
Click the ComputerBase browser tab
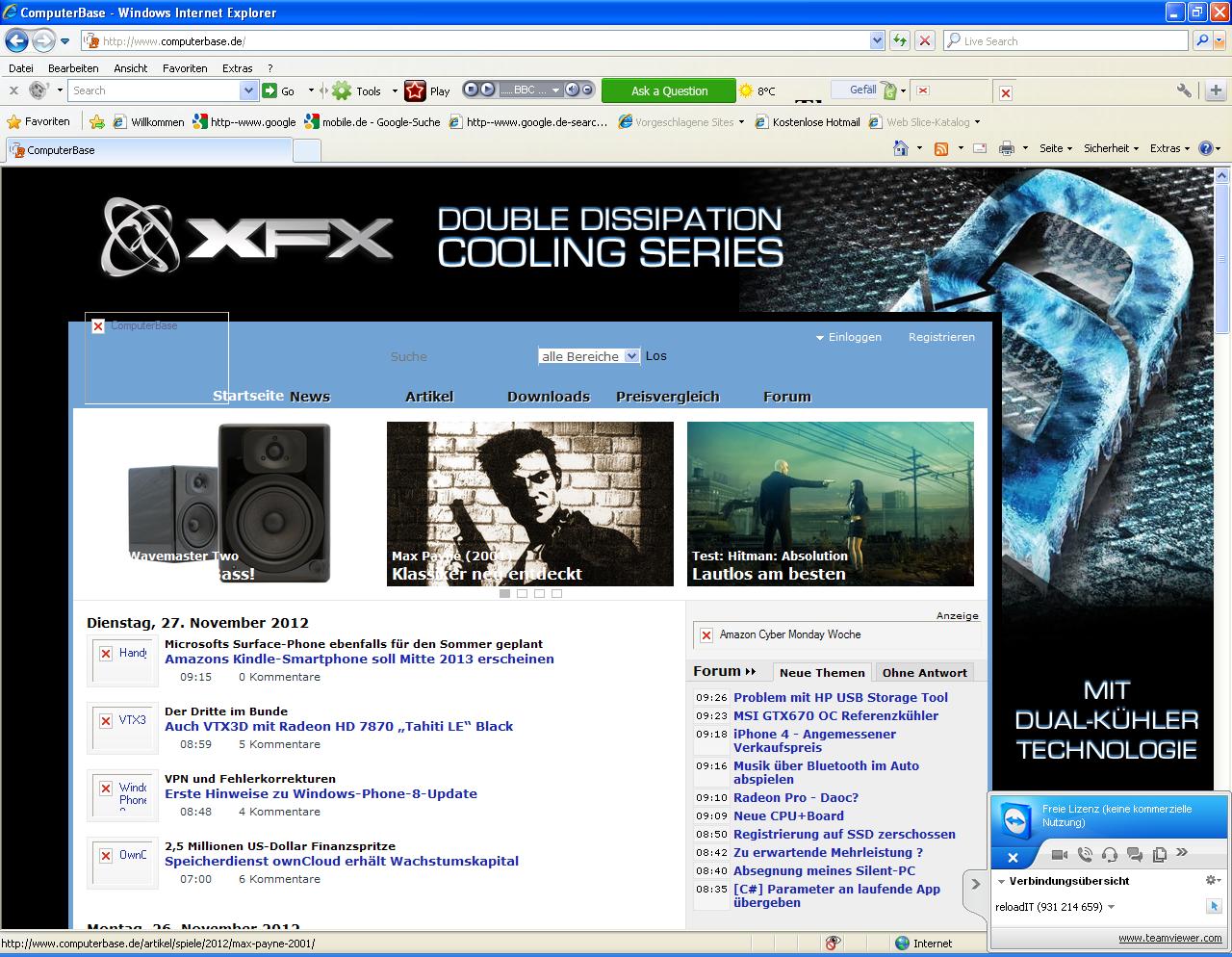point(148,150)
